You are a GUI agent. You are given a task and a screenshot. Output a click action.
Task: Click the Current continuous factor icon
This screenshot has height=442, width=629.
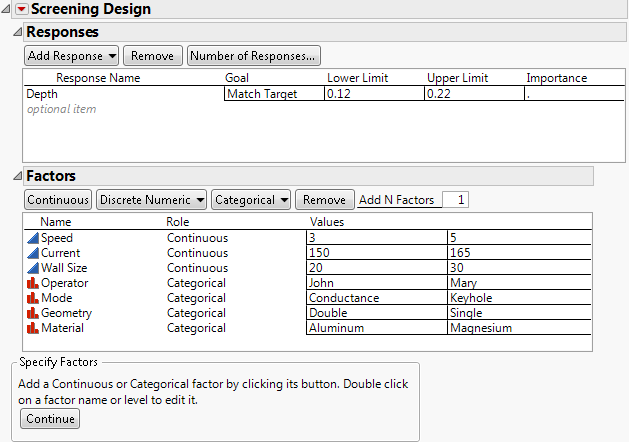(32, 253)
